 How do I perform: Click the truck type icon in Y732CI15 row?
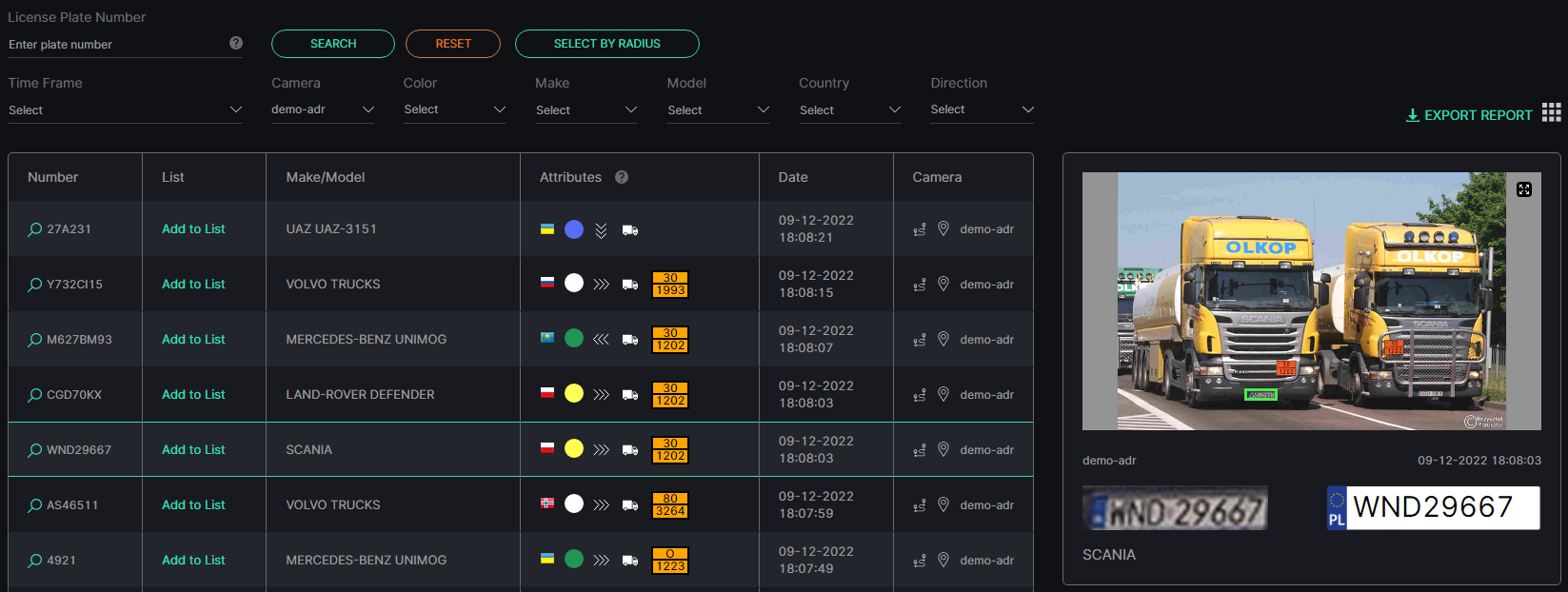coord(630,284)
